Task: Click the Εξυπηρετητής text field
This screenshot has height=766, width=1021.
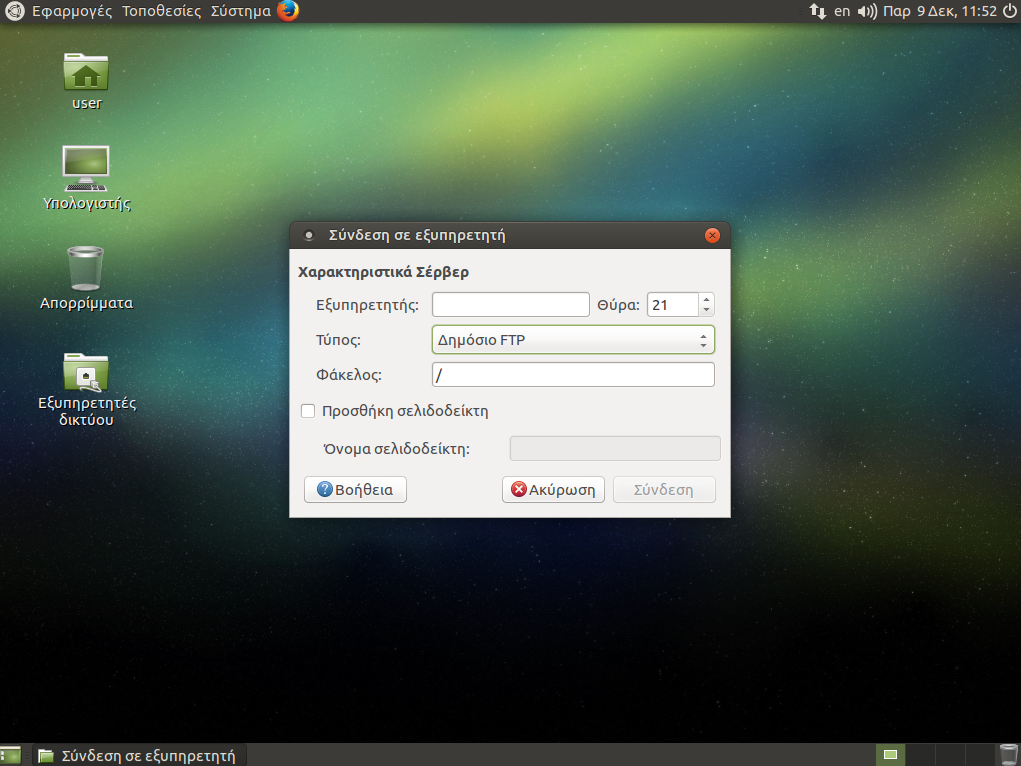Action: 510,305
